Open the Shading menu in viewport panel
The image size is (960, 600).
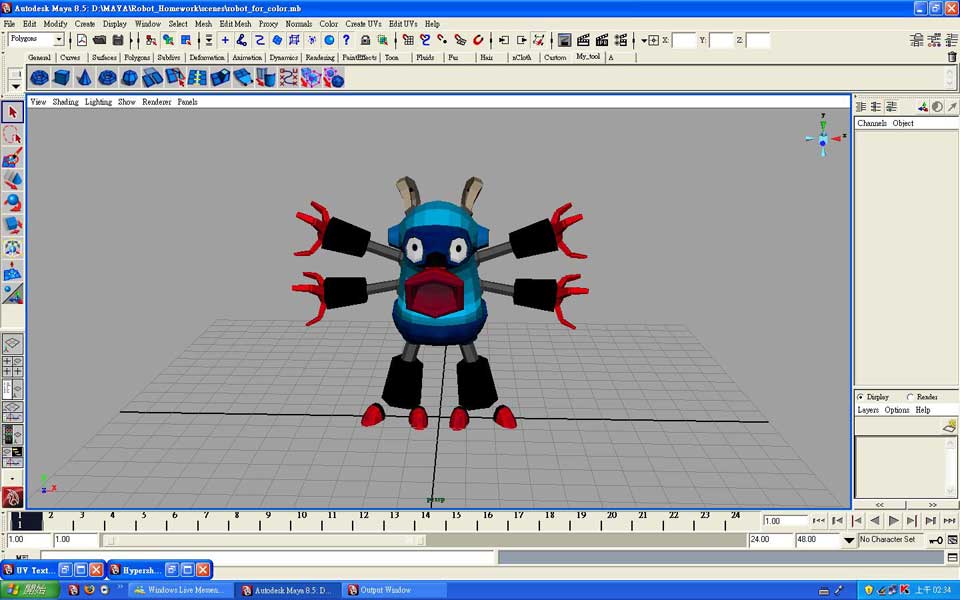(65, 102)
